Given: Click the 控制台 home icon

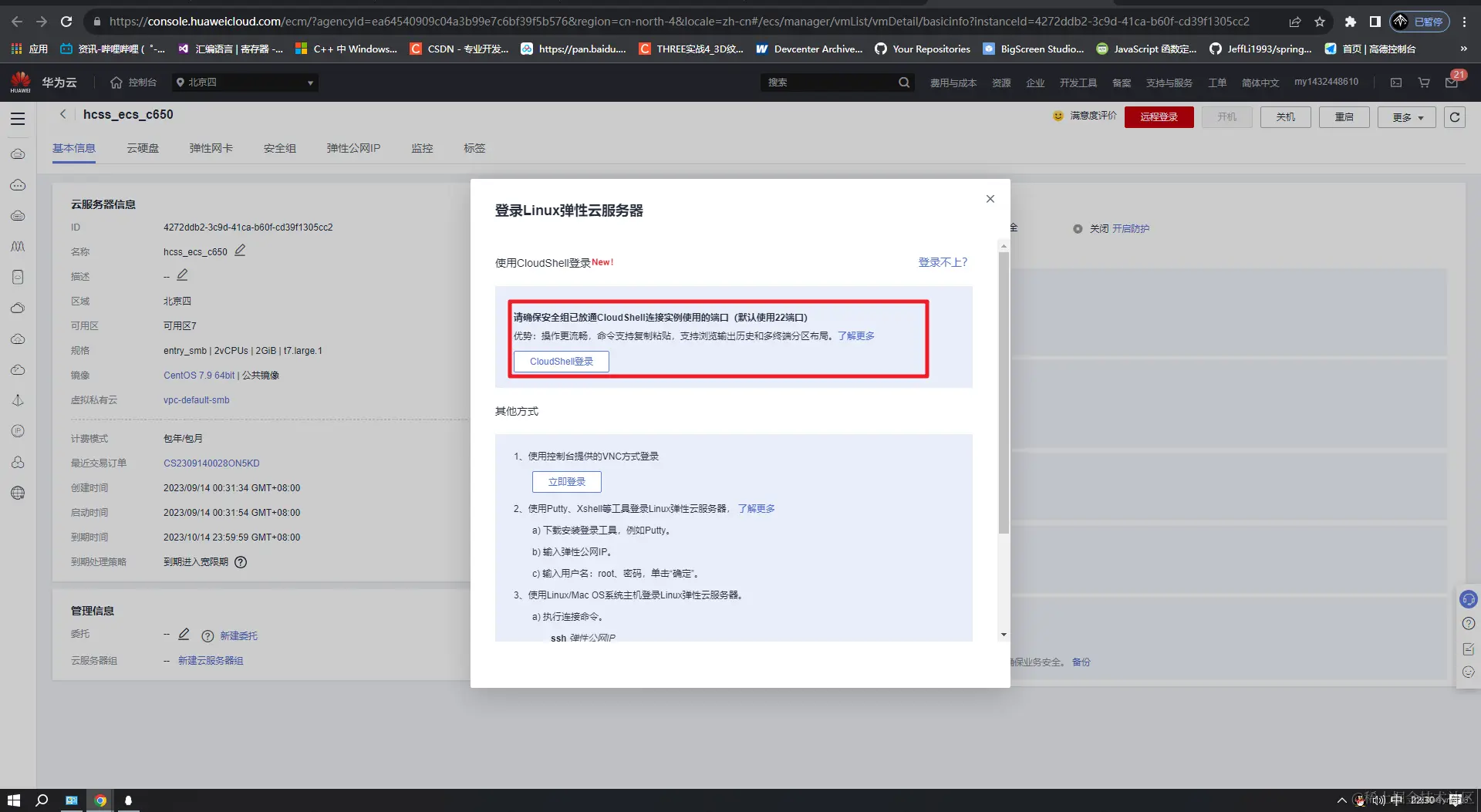Looking at the screenshot, I should (116, 83).
